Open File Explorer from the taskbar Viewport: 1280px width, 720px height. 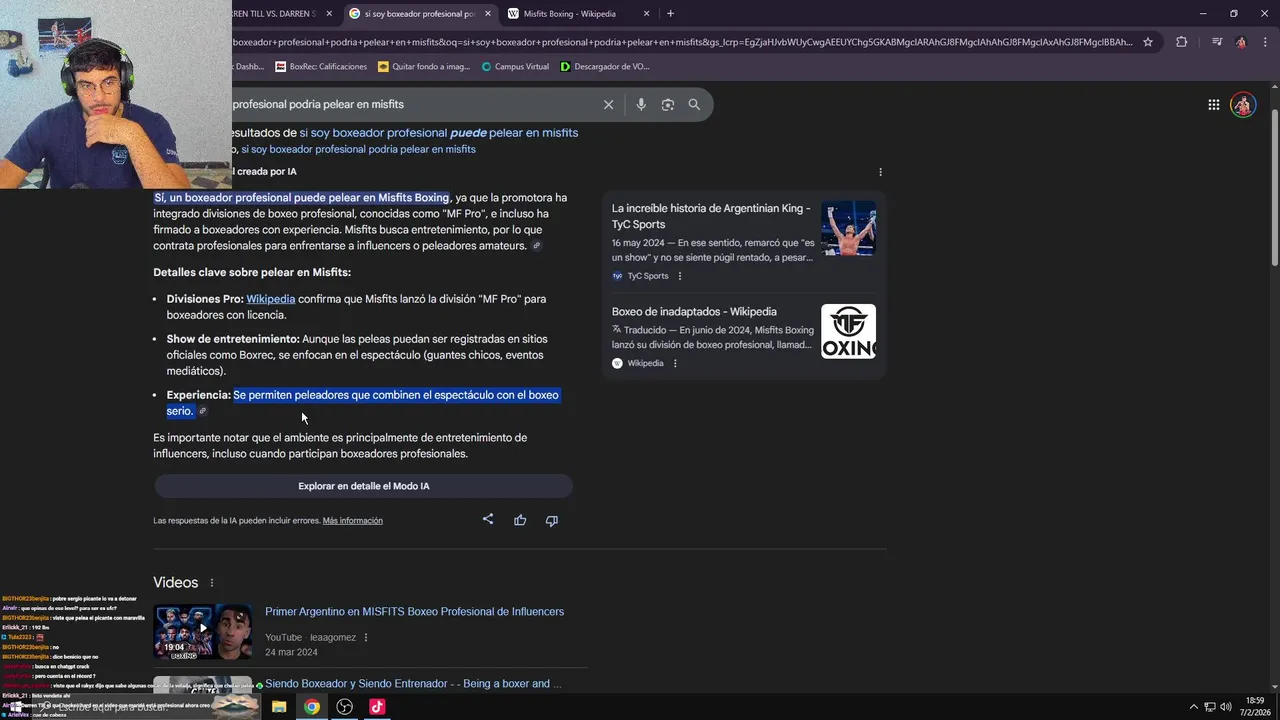tap(279, 707)
